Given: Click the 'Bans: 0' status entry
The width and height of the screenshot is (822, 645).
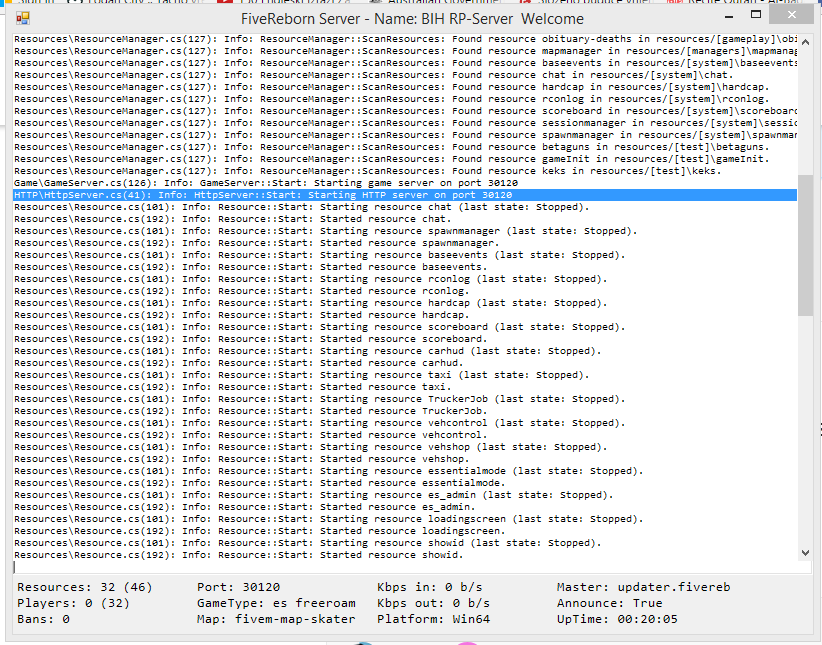Looking at the screenshot, I should pyautogui.click(x=44, y=619).
